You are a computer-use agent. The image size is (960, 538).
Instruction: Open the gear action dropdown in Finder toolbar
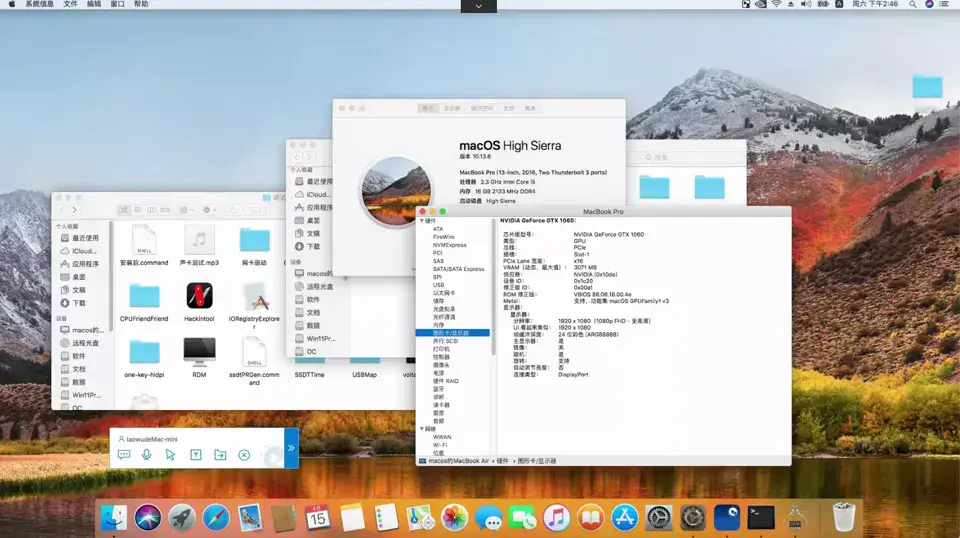tap(209, 210)
